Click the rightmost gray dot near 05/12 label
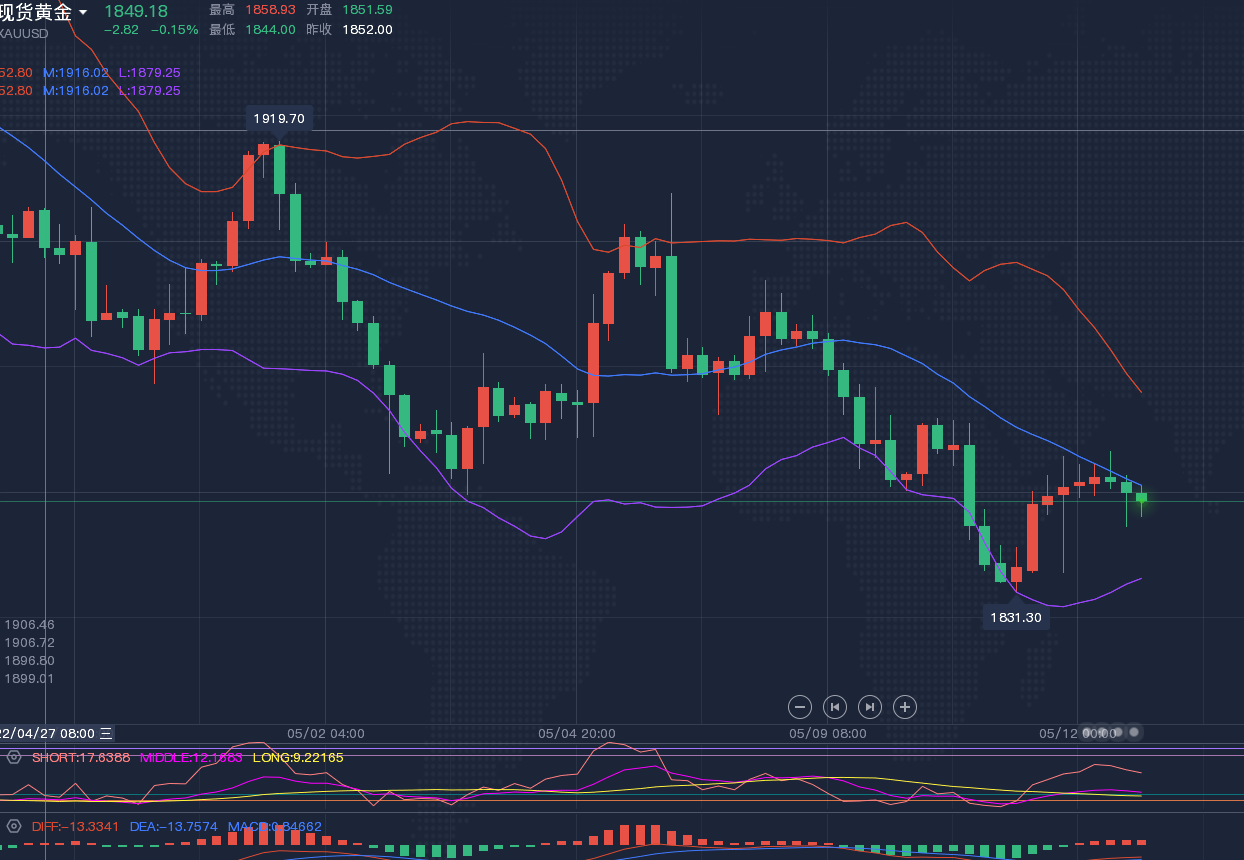The height and width of the screenshot is (860, 1244). (x=1134, y=732)
